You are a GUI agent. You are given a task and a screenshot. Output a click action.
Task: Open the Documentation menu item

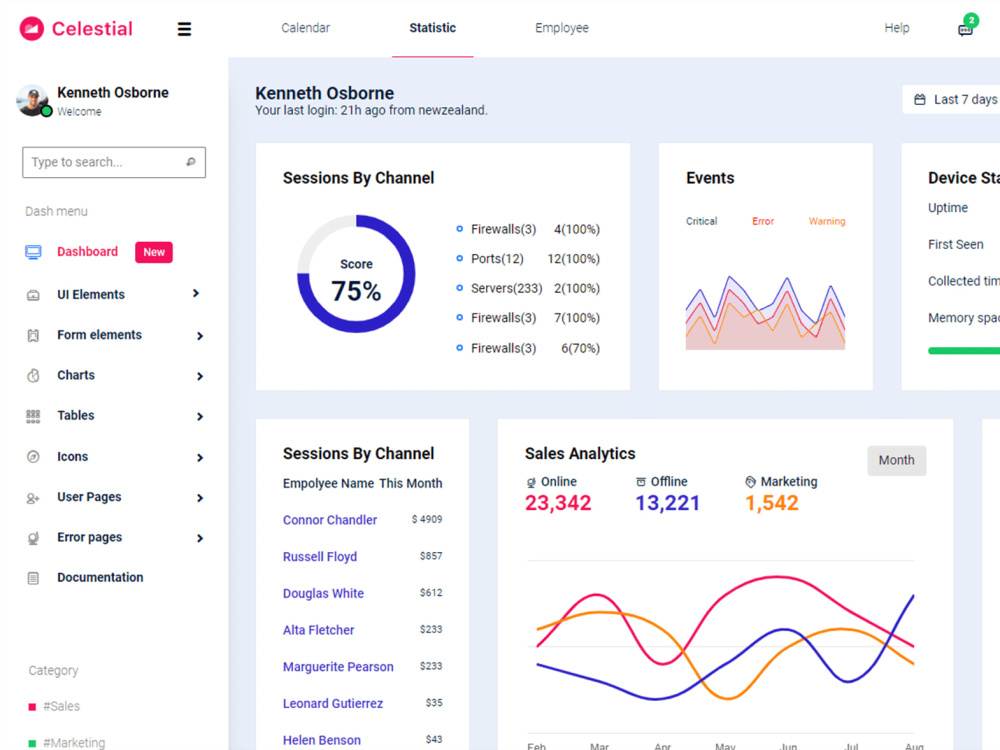point(100,578)
